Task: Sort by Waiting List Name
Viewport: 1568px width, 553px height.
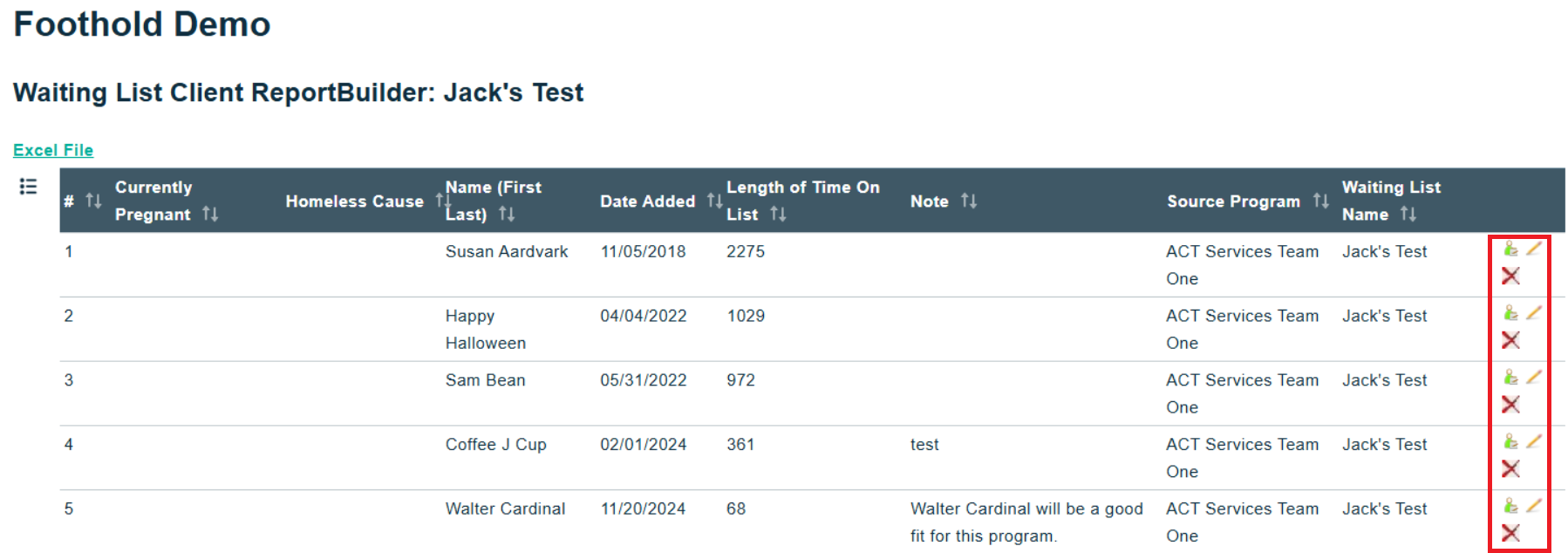Action: [x=1408, y=215]
